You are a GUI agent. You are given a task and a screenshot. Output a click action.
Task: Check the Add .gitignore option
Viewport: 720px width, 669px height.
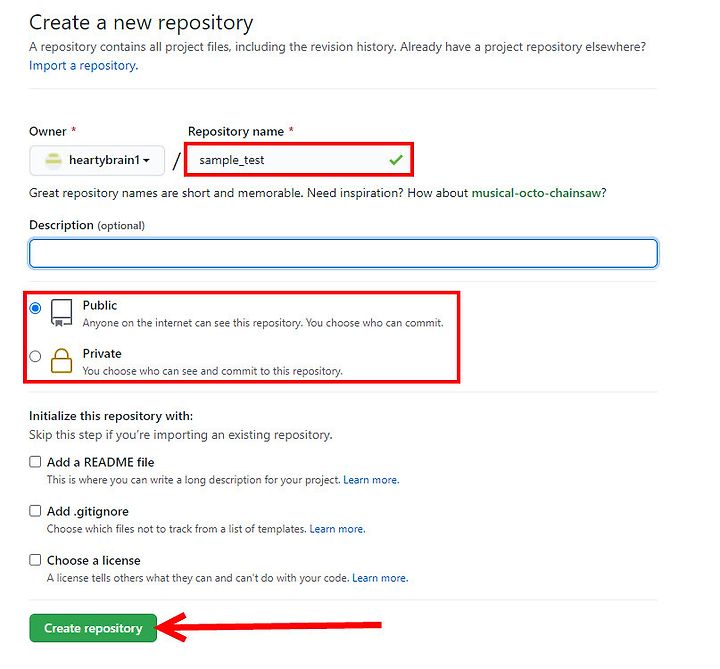coord(35,511)
